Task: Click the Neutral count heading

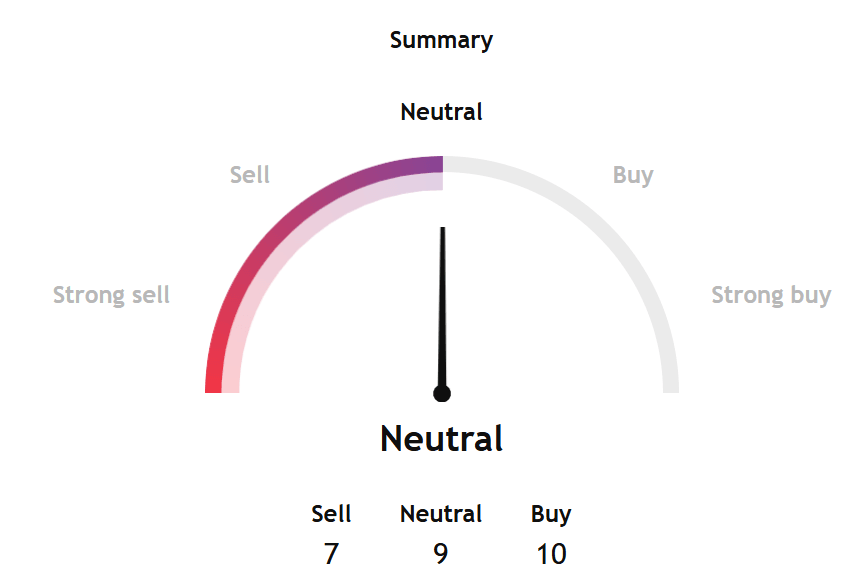Action: pyautogui.click(x=441, y=514)
